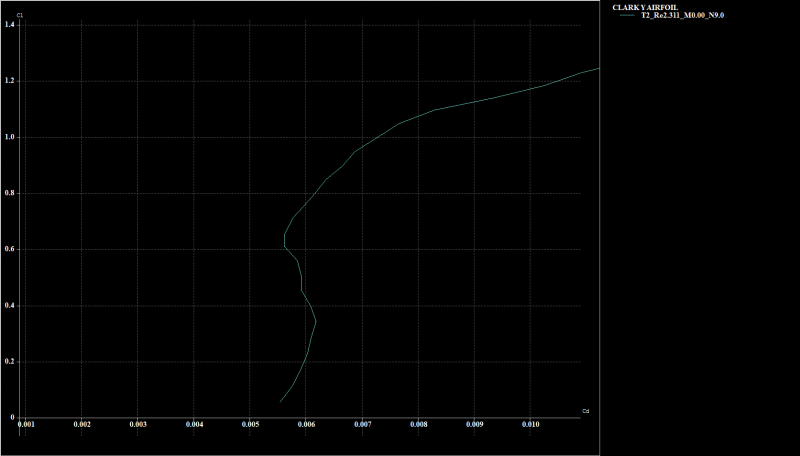Click the 0.008 x-axis tick label
800x456 pixels.
[x=418, y=425]
